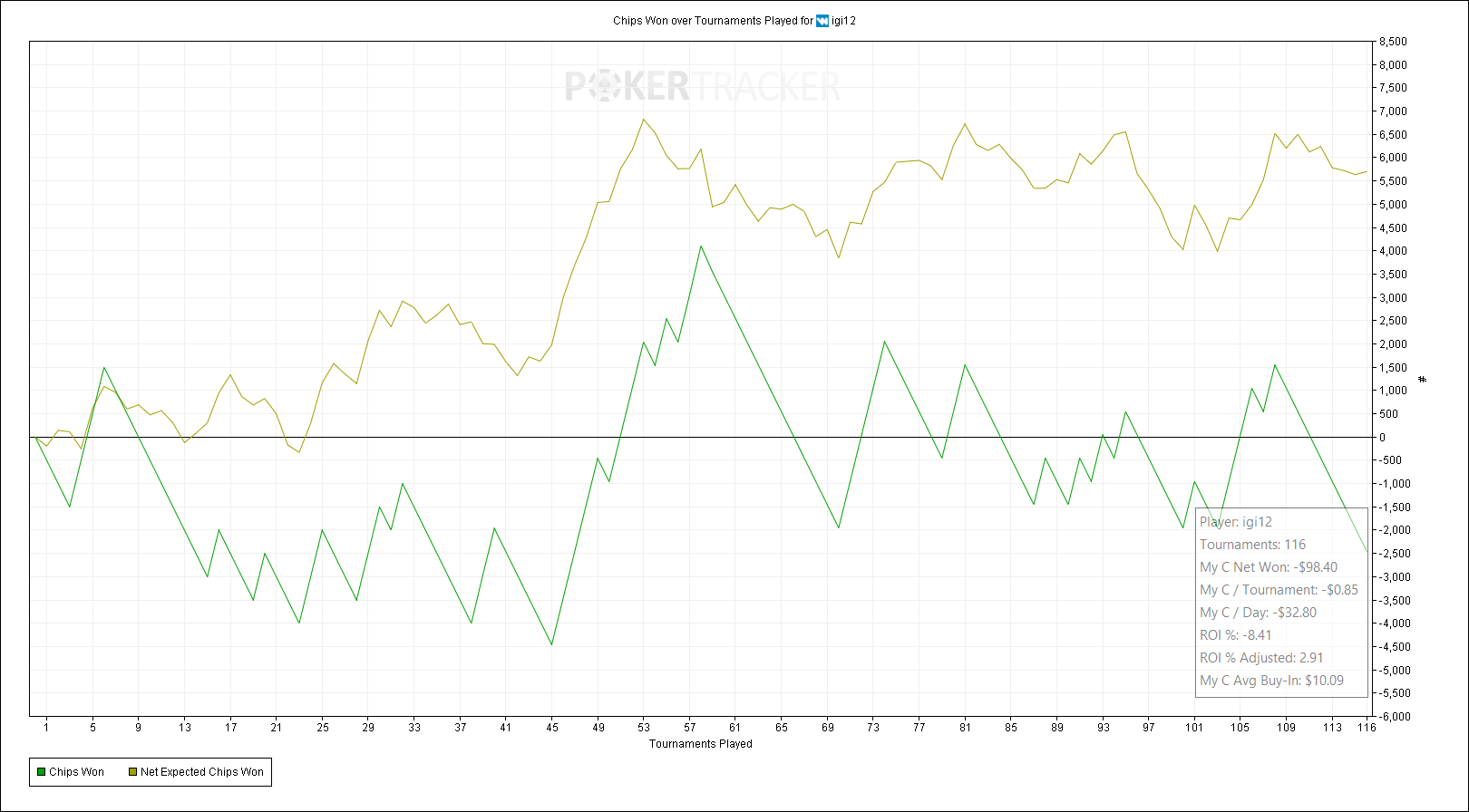Click the ROI %: -8.41 tooltip line

click(x=1235, y=635)
